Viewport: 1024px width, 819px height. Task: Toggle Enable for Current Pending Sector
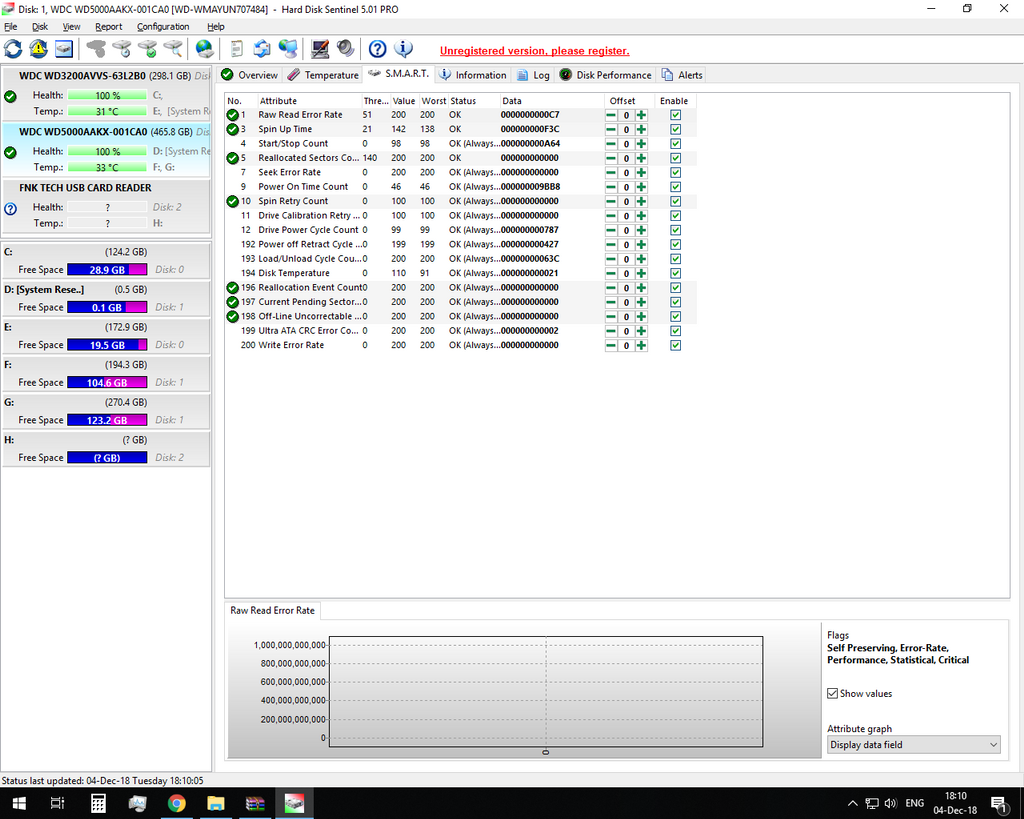[675, 302]
